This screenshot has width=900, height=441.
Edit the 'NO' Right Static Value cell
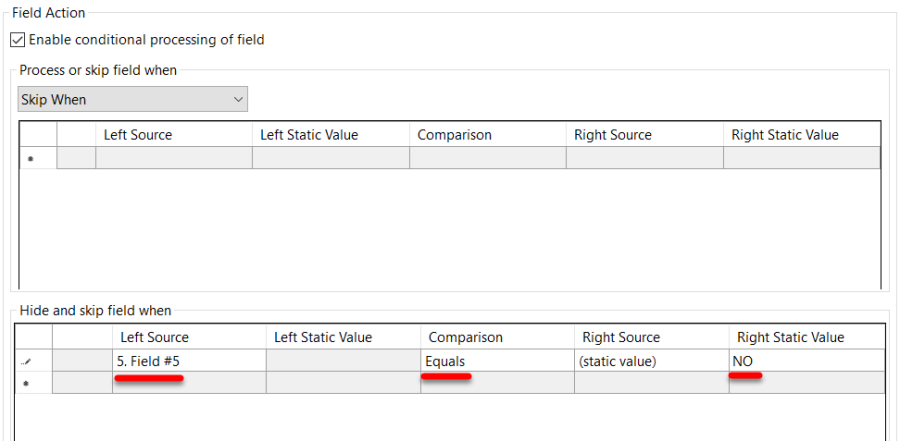[806, 361]
